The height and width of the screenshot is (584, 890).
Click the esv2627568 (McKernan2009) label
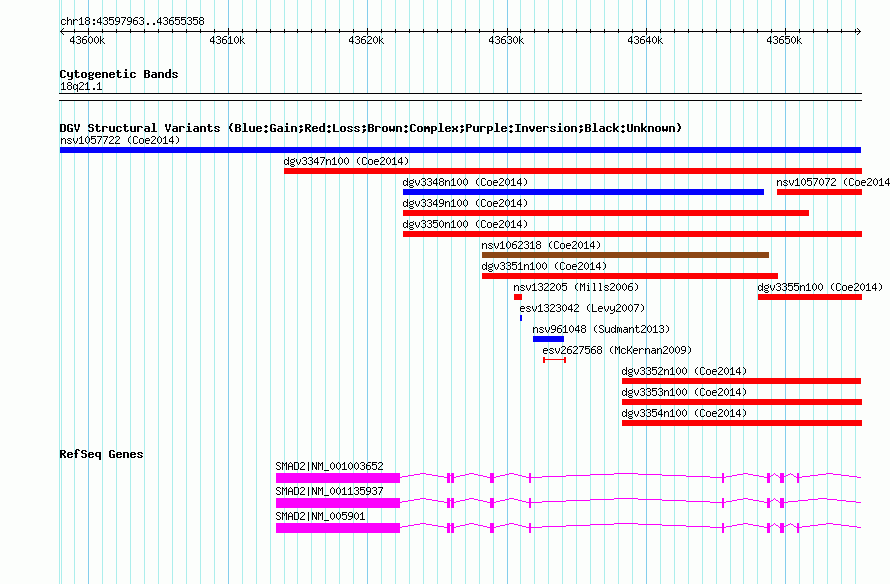point(617,350)
